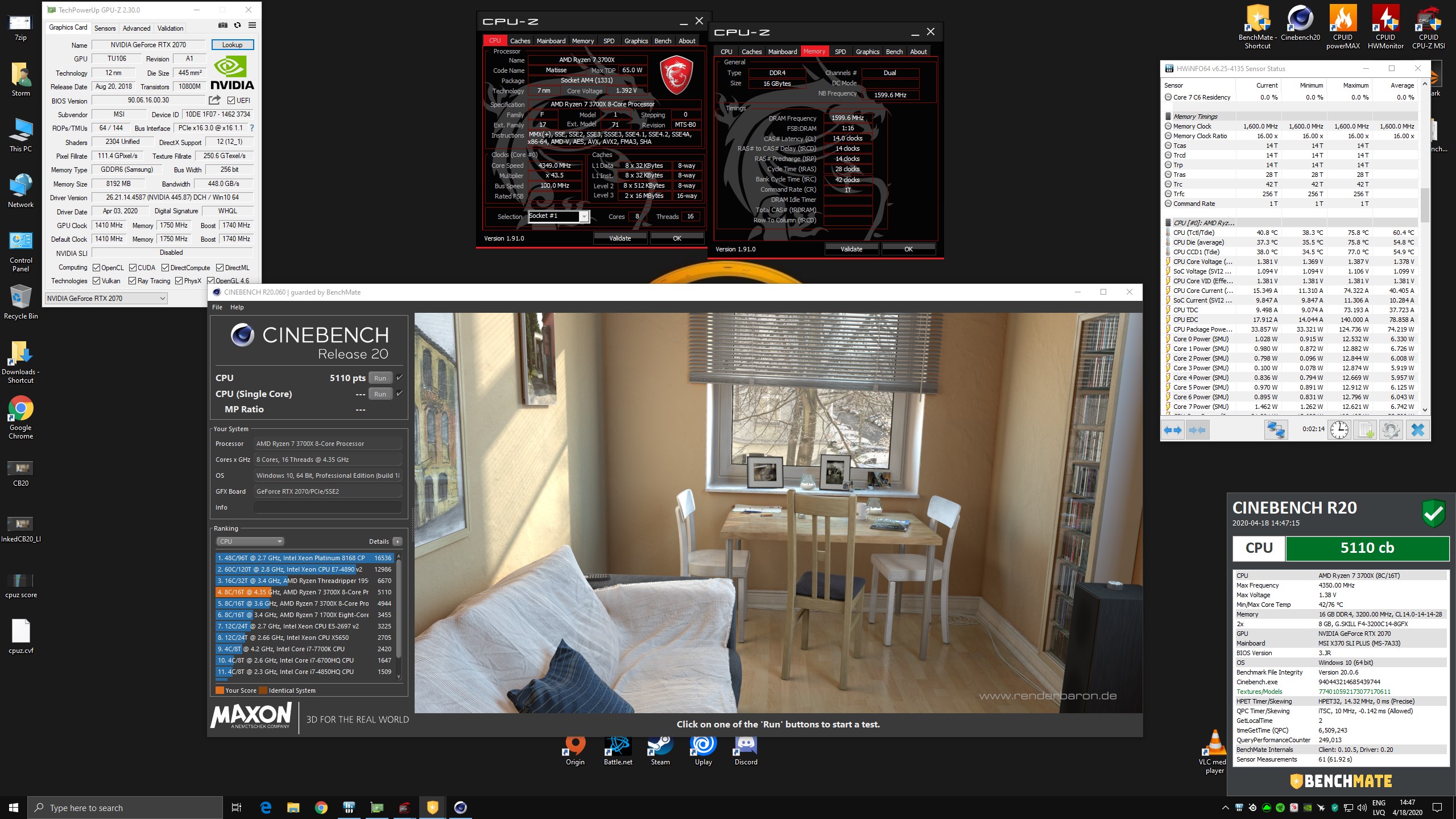
Task: Click the HWiNFO logging start sheet icon
Action: click(1366, 429)
